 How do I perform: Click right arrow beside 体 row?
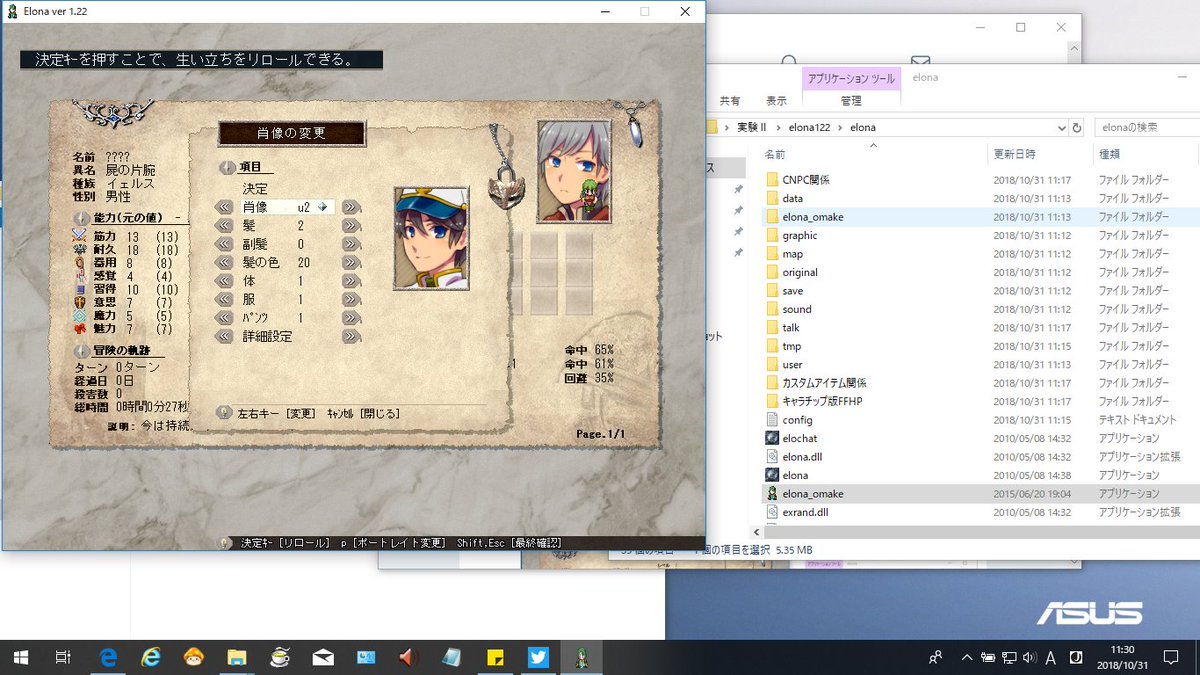pos(351,281)
